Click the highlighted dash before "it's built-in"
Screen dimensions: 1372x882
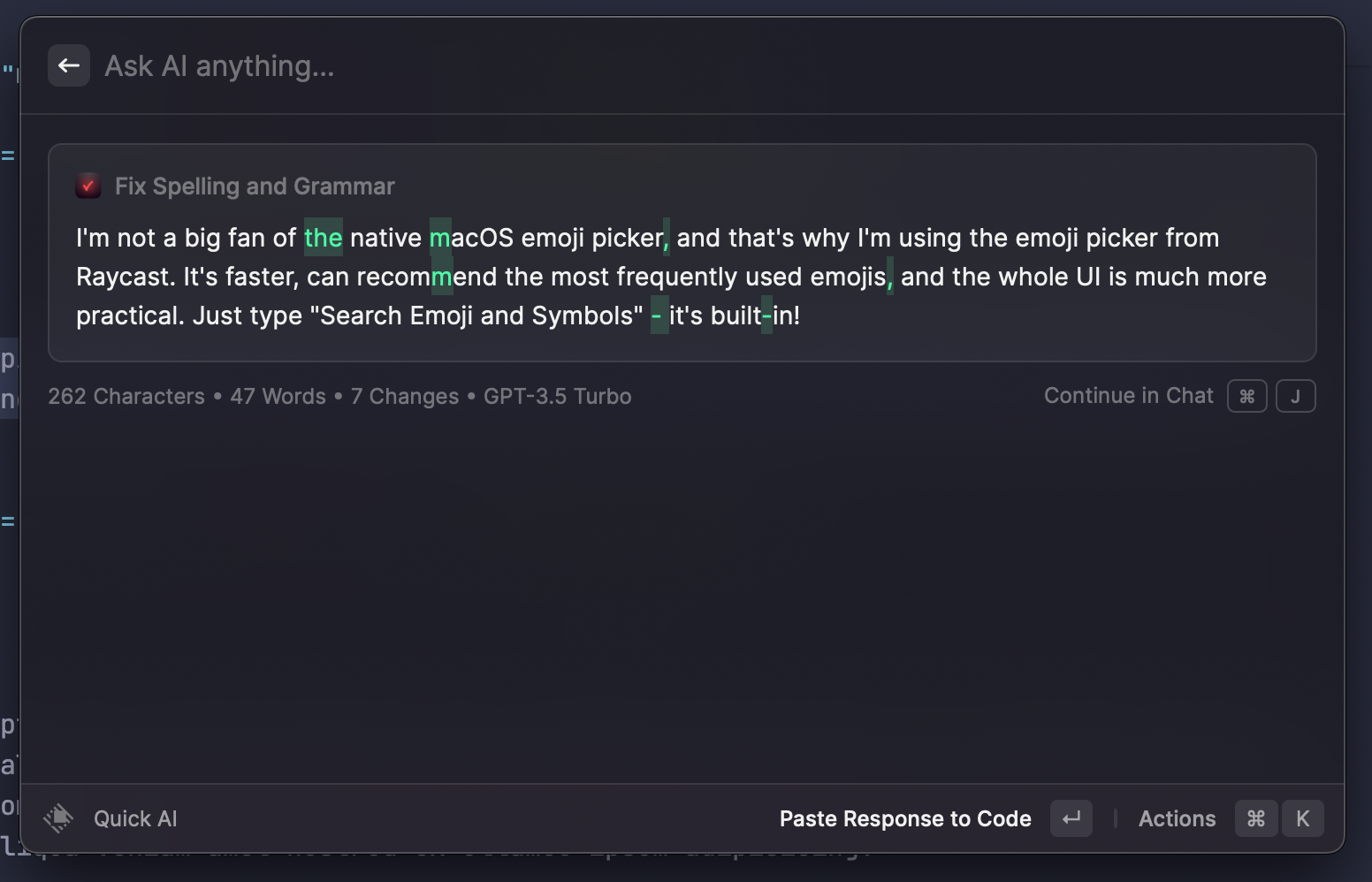657,316
